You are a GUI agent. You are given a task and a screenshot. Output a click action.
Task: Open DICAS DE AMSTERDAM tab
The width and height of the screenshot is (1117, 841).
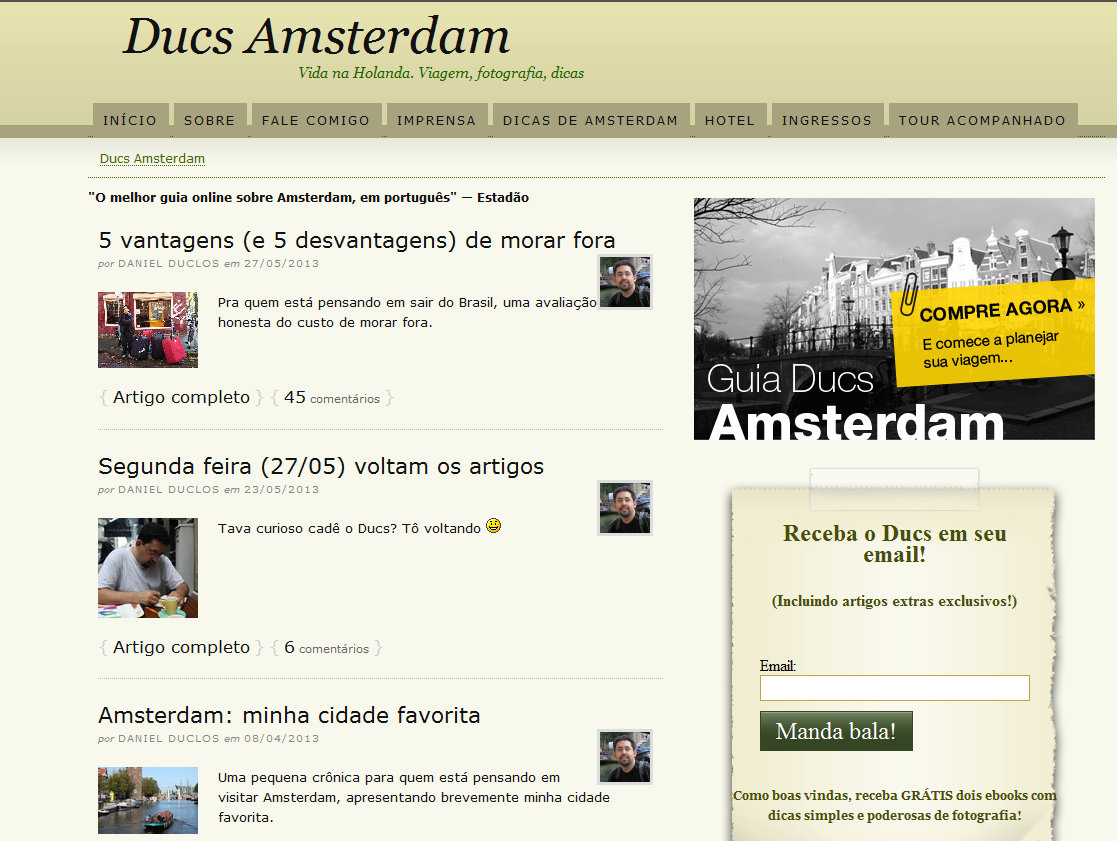pyautogui.click(x=590, y=120)
